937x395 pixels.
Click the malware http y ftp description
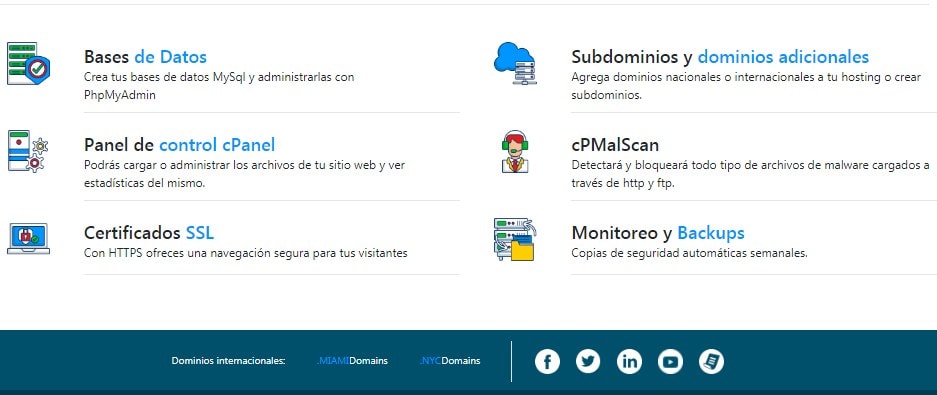(751, 174)
